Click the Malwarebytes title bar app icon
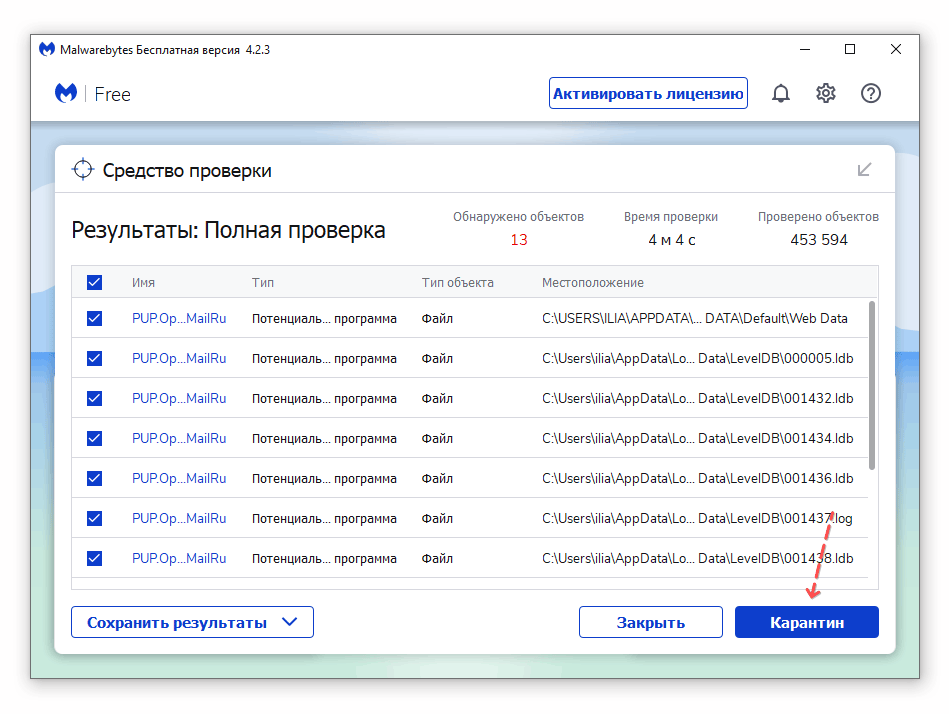The image size is (949, 714). click(46, 49)
